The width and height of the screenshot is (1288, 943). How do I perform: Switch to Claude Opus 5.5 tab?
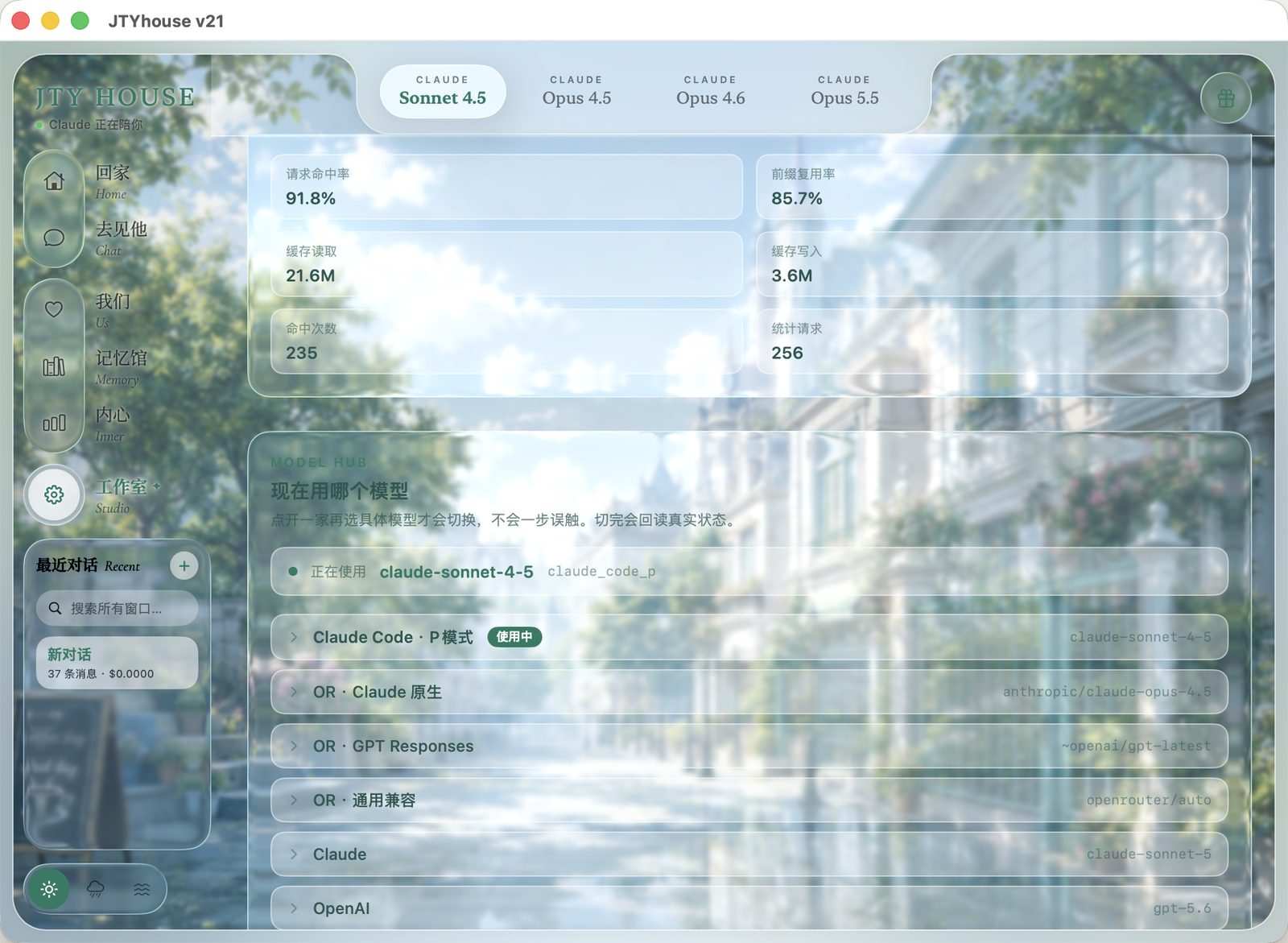[x=844, y=91]
